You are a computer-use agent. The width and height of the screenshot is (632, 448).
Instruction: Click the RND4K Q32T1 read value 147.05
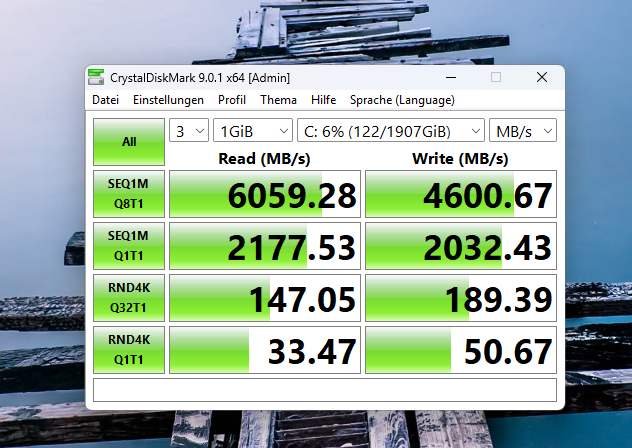265,298
